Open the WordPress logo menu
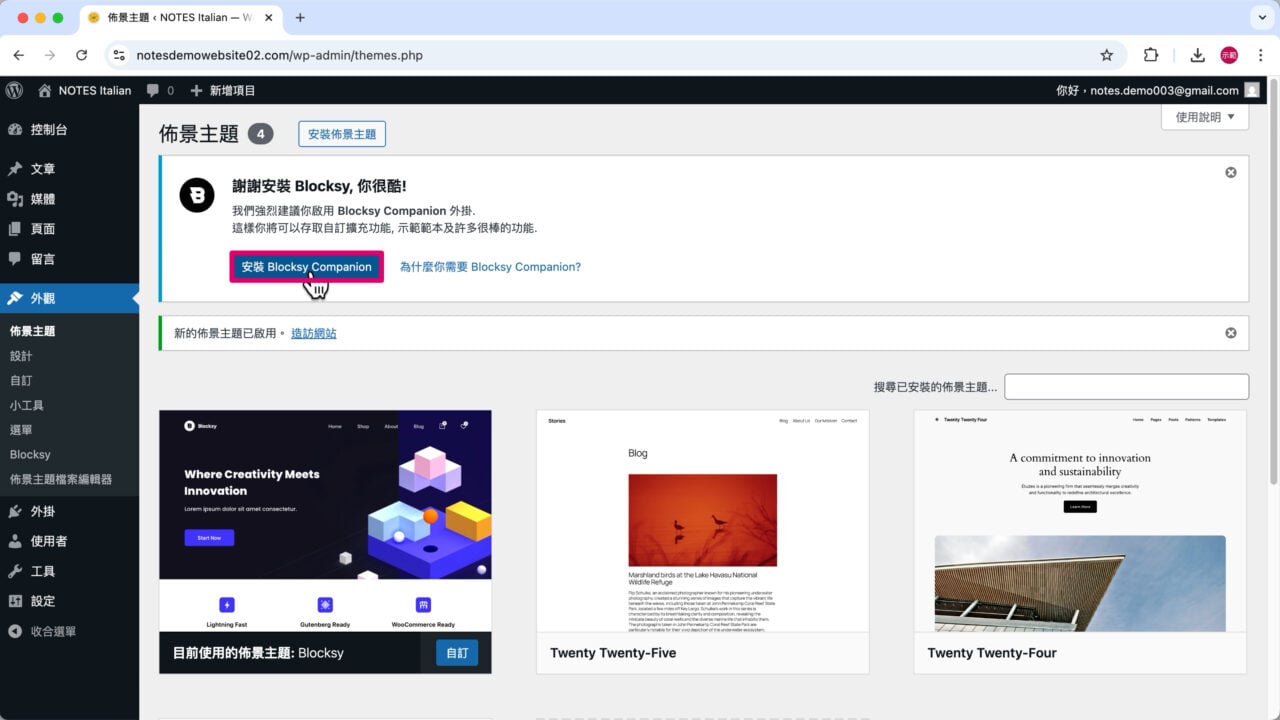 point(14,90)
